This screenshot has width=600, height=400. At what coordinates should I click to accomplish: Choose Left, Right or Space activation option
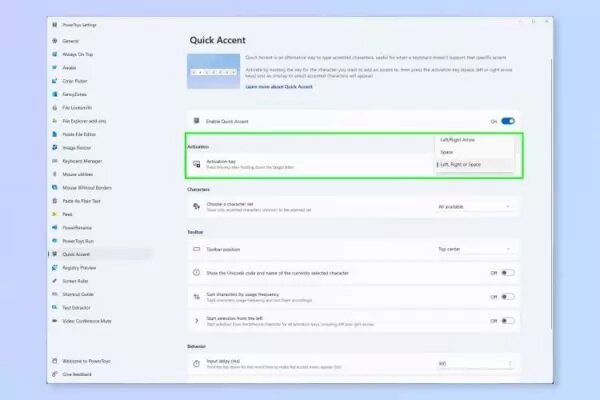click(x=474, y=164)
